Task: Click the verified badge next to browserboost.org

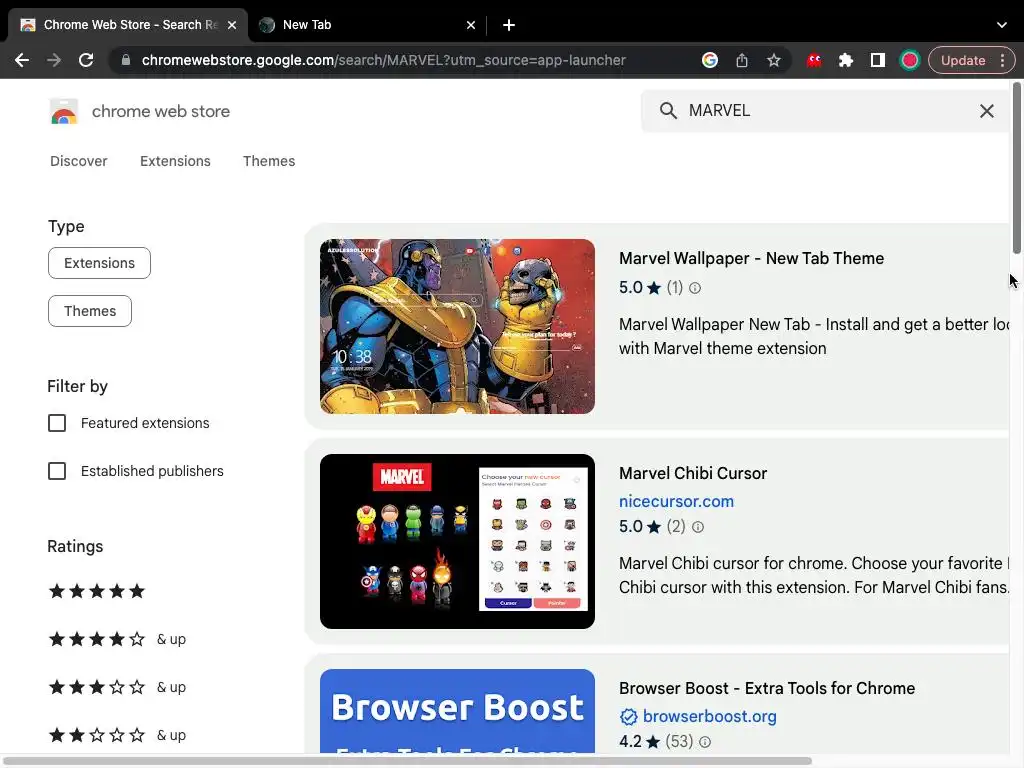Action: click(x=628, y=717)
